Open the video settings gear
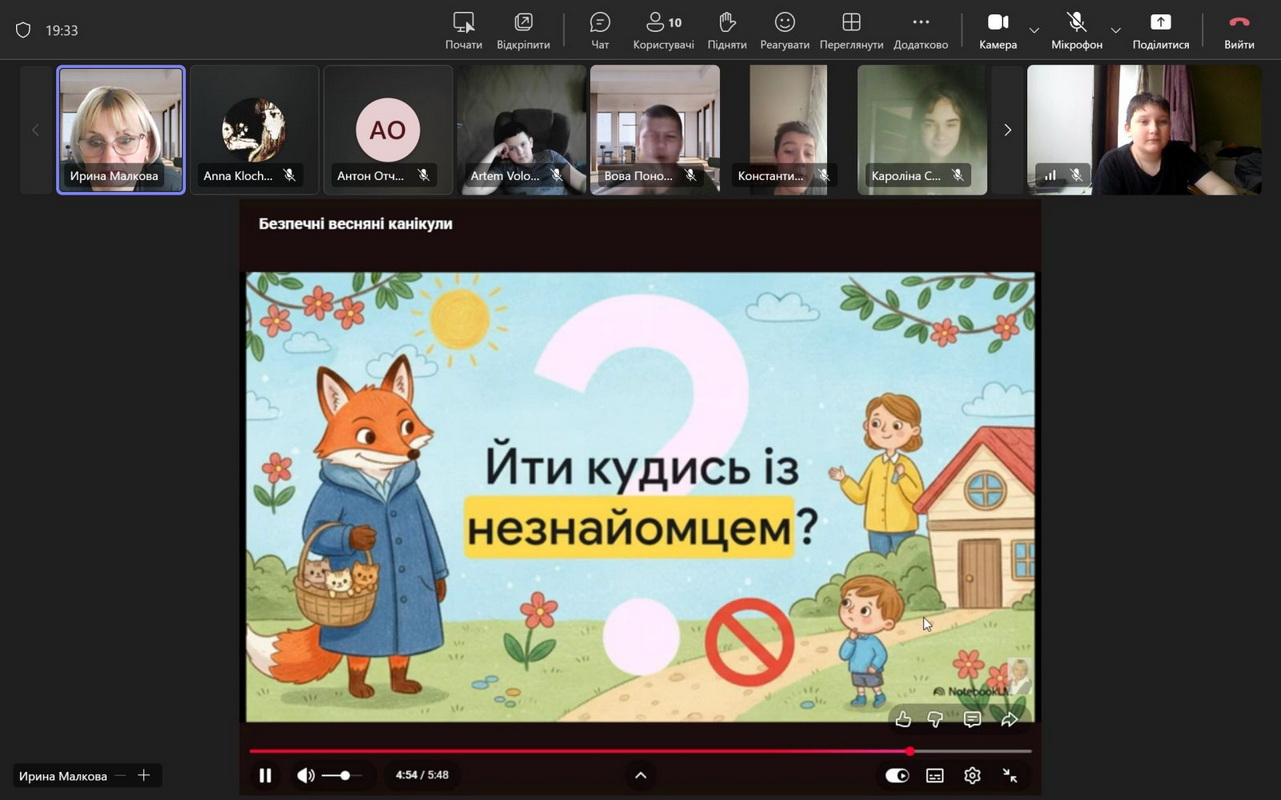The width and height of the screenshot is (1281, 800). point(972,775)
